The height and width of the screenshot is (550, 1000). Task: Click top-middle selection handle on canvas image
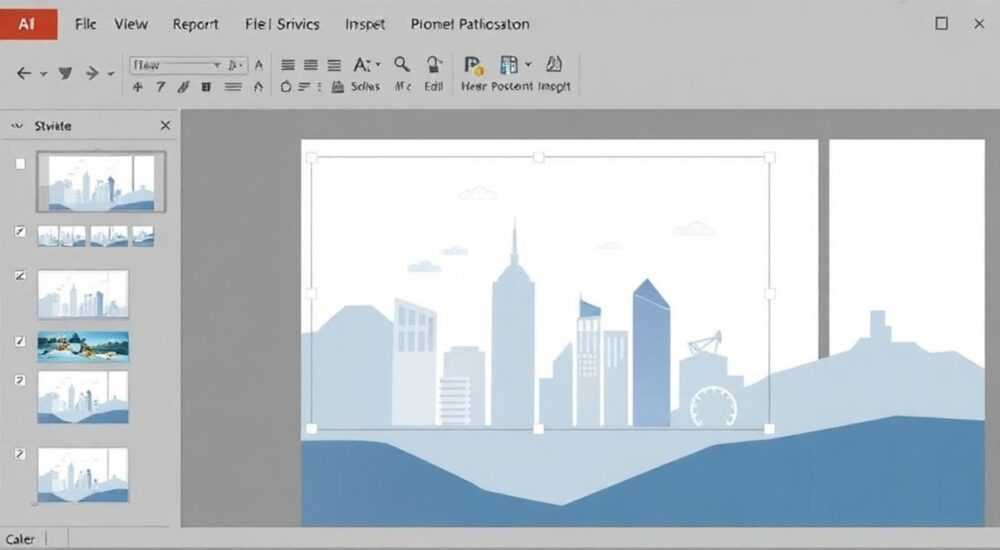[x=539, y=157]
